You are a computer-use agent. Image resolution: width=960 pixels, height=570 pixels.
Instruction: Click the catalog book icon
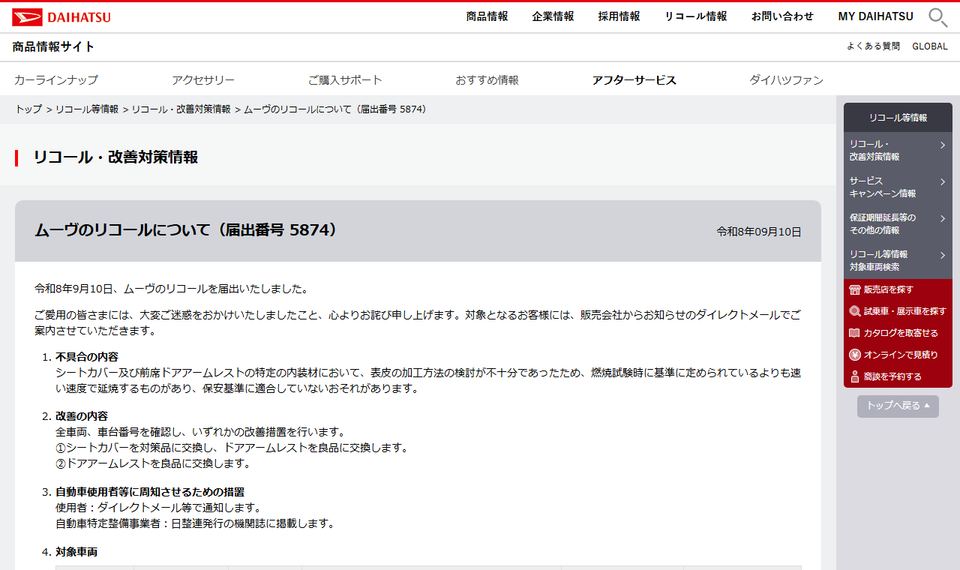855,333
